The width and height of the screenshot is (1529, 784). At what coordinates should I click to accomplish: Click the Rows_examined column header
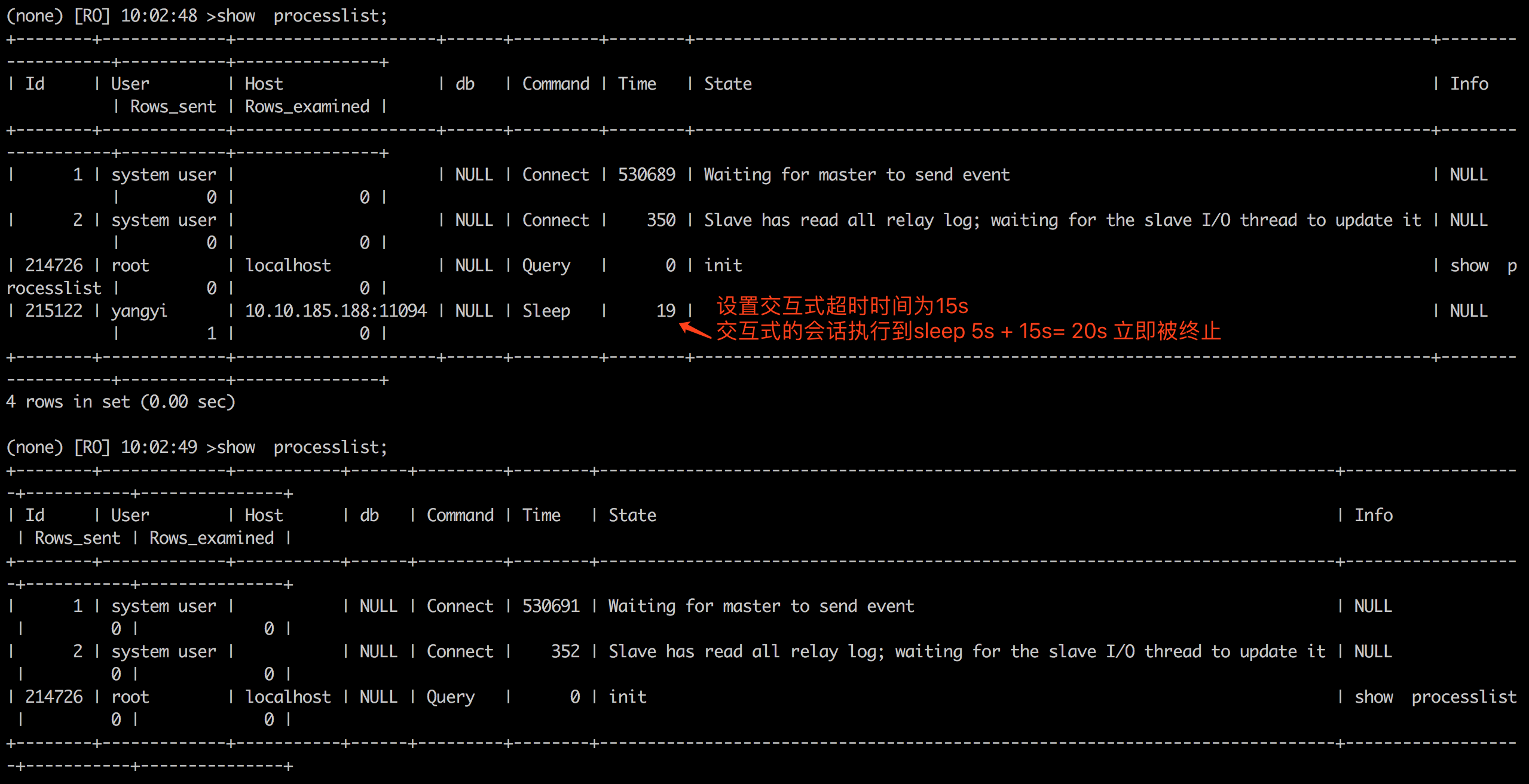(x=307, y=106)
